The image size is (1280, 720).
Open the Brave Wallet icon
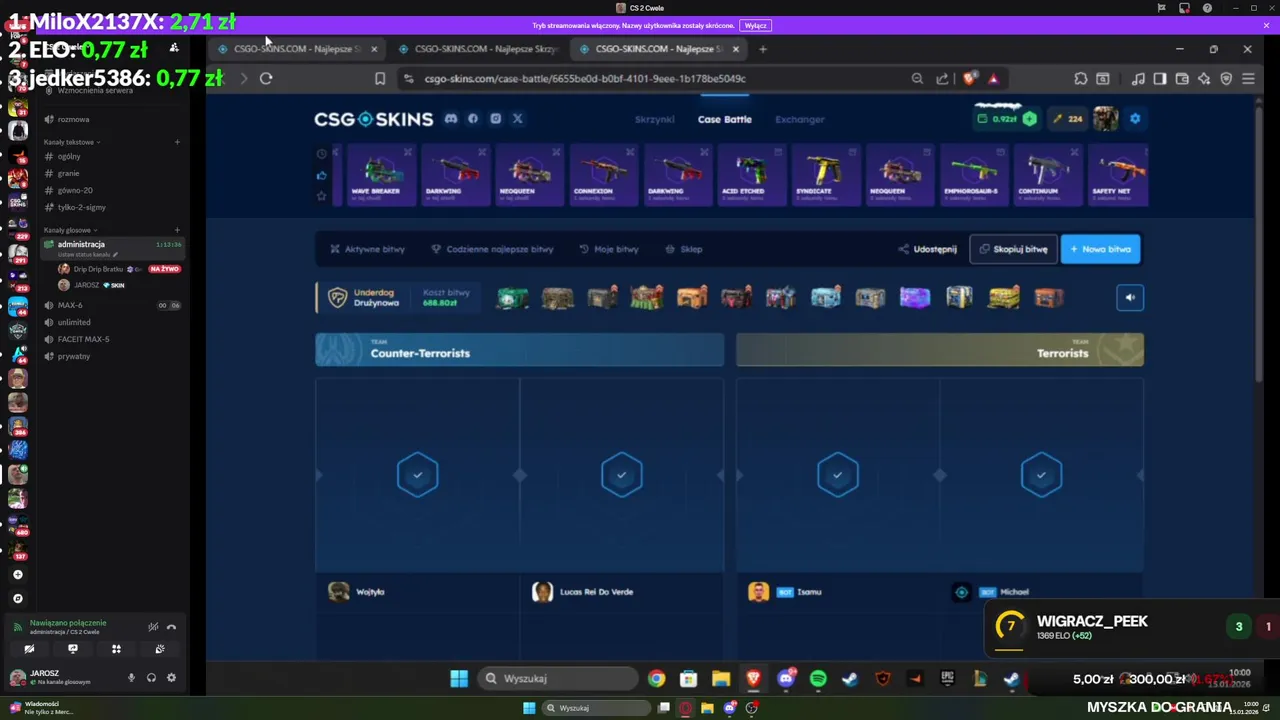pyautogui.click(x=1182, y=78)
